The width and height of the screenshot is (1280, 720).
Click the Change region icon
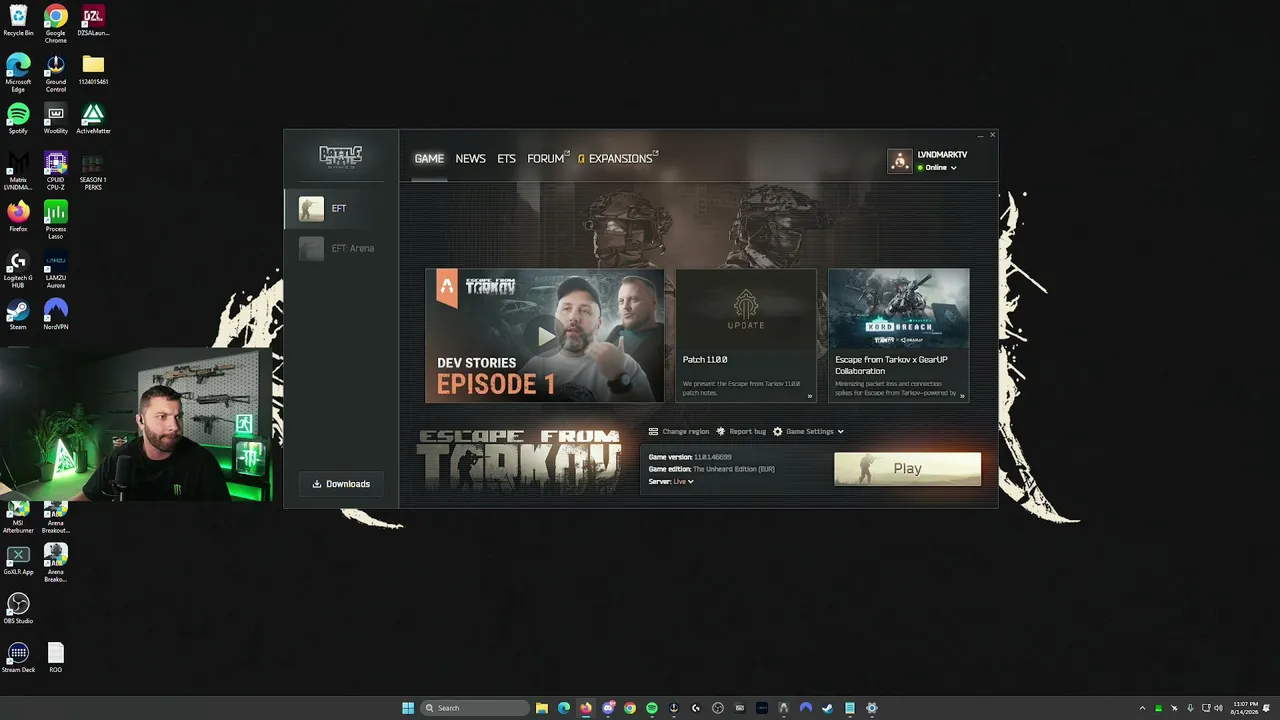[x=653, y=432]
